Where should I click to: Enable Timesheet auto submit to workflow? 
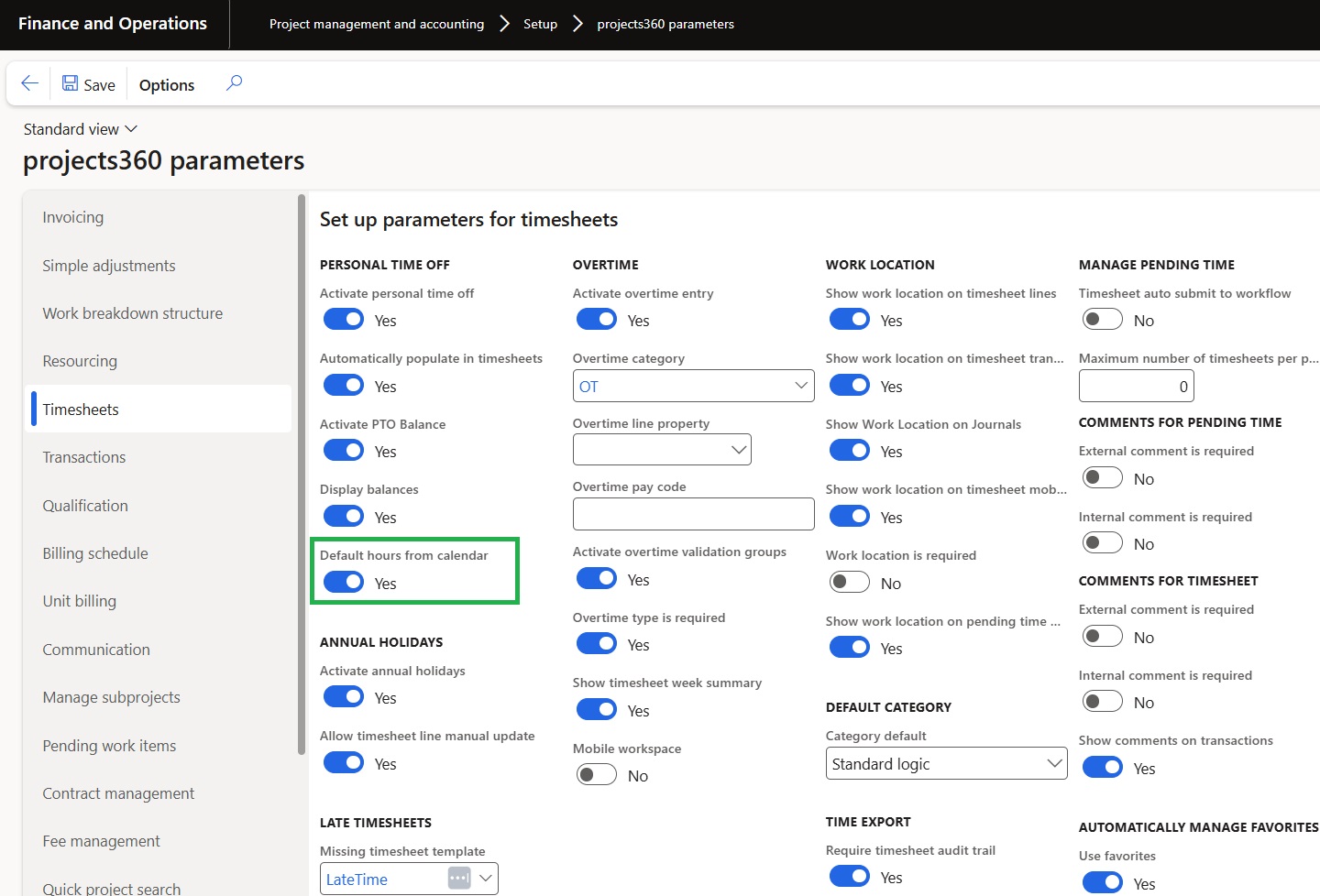point(1102,320)
